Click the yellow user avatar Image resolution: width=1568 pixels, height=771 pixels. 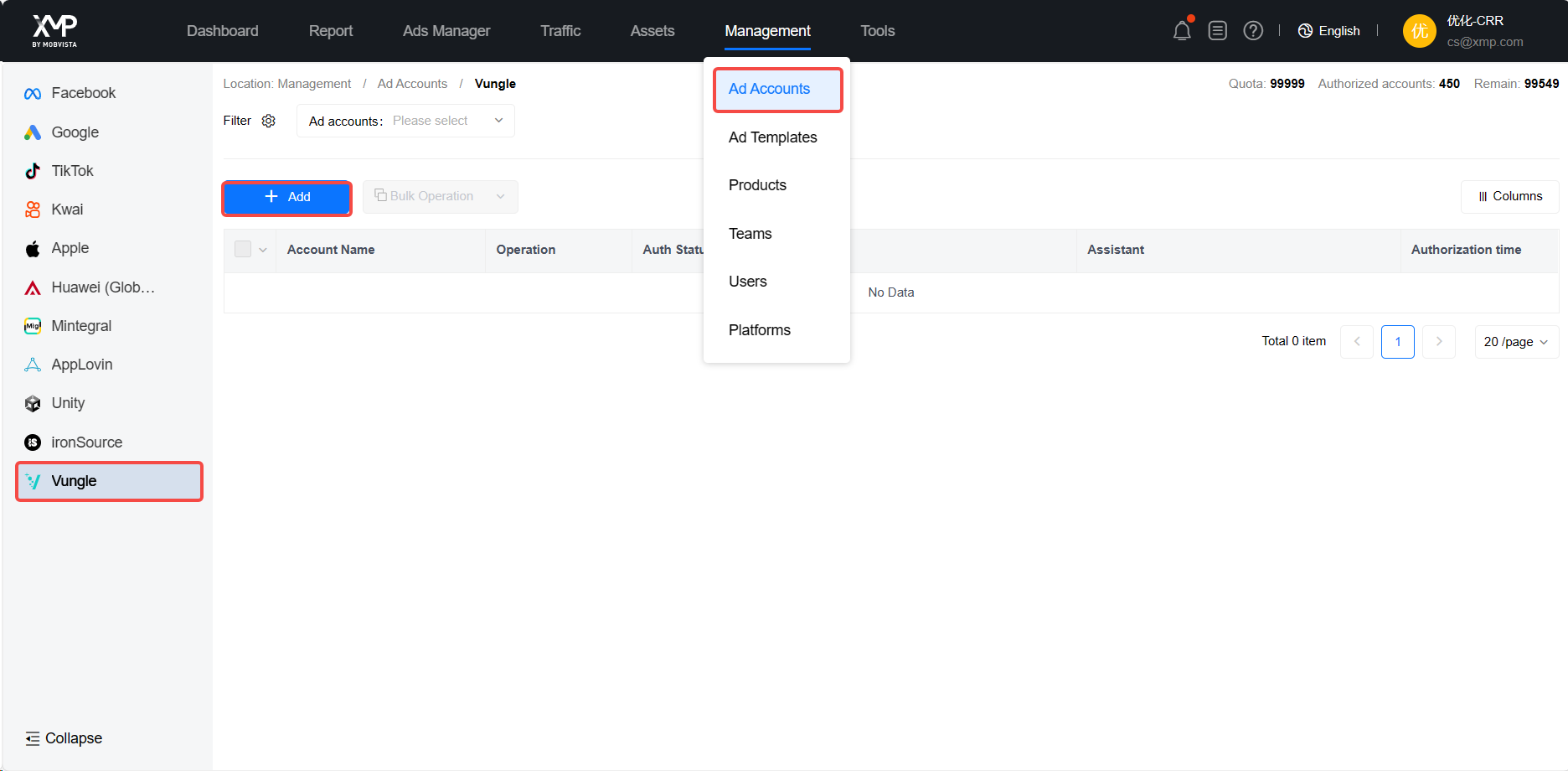1419,31
